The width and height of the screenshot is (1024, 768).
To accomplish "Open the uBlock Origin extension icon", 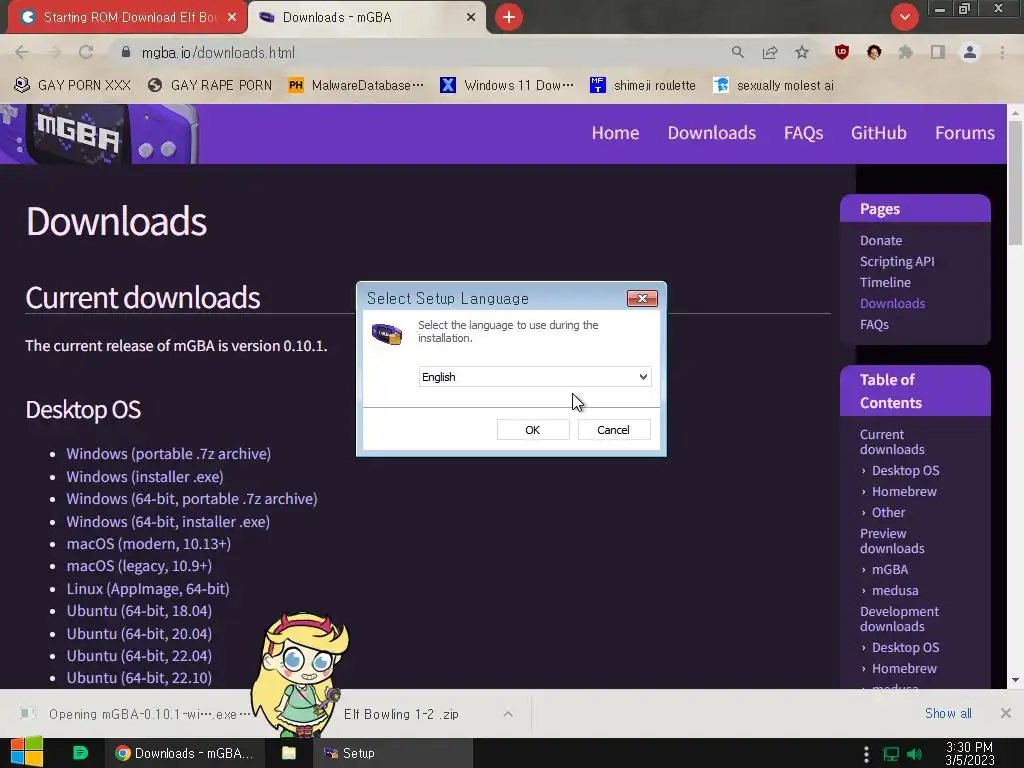I will tap(842, 52).
